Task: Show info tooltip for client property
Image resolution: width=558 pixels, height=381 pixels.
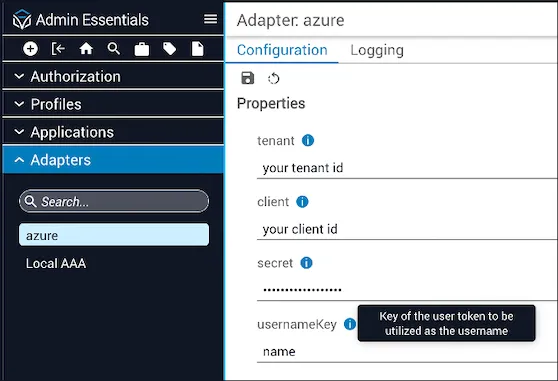Action: 302,202
